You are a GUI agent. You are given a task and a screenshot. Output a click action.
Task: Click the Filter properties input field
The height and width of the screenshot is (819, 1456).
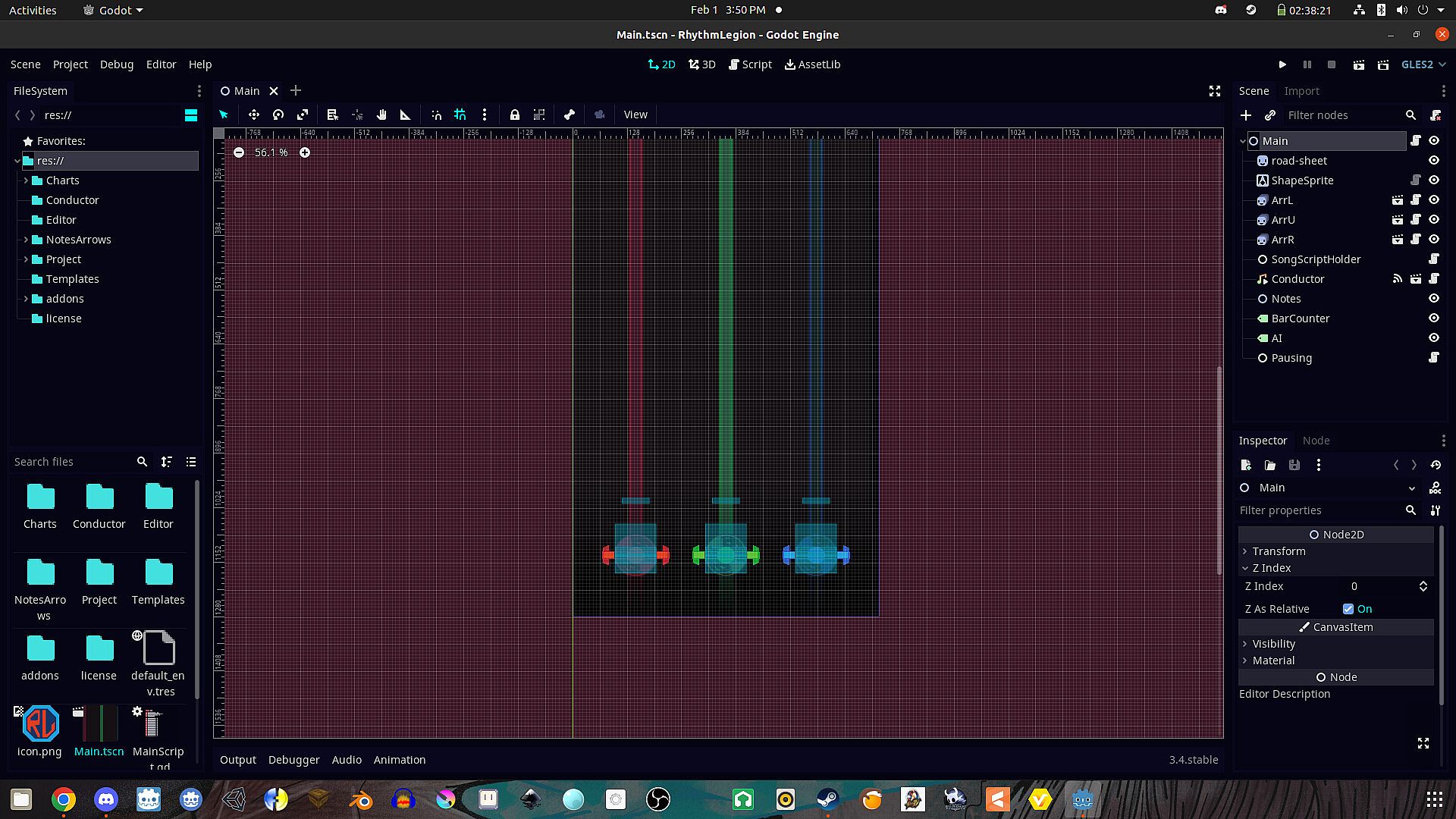(1319, 510)
